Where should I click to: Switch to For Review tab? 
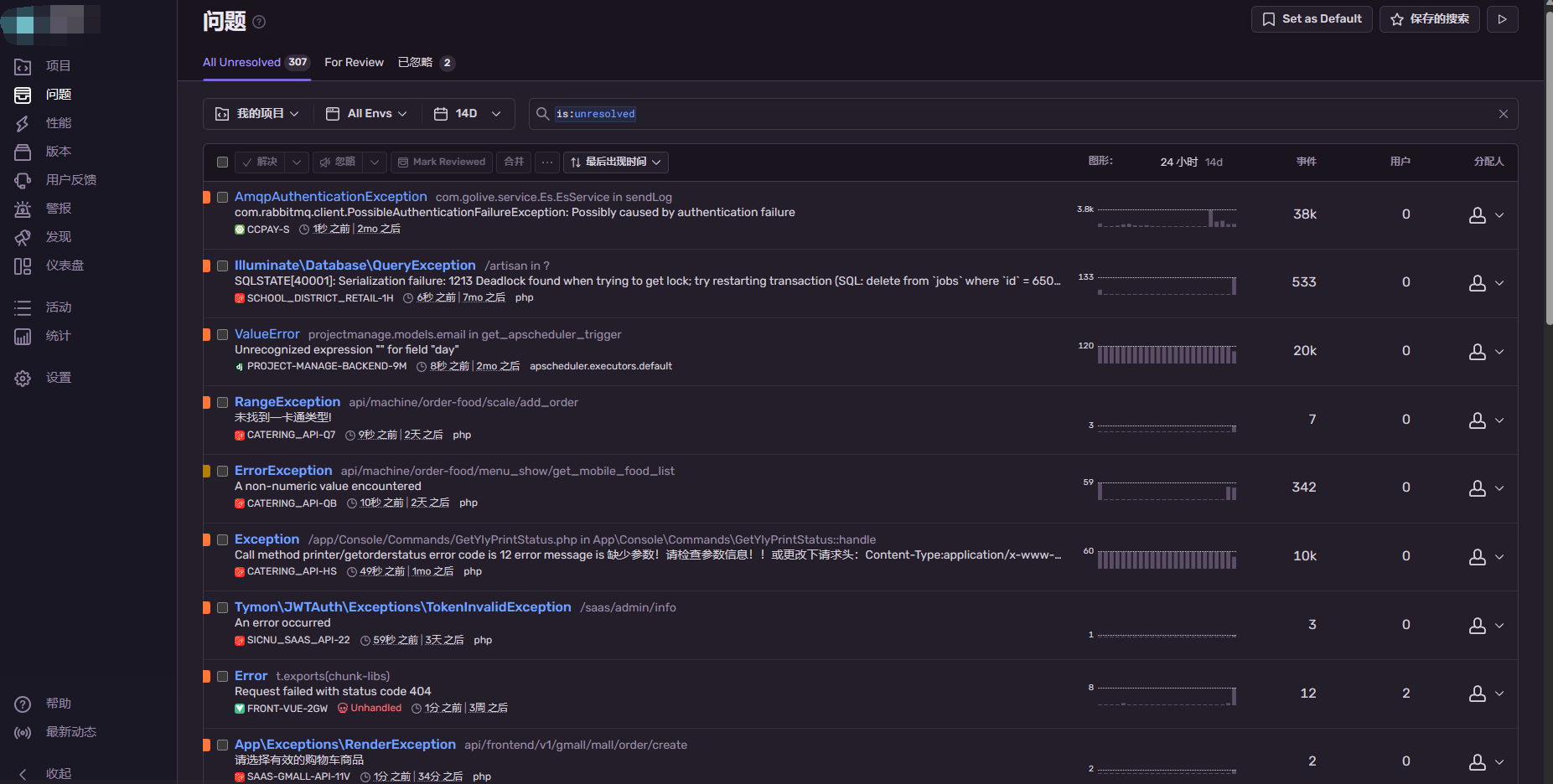(354, 63)
